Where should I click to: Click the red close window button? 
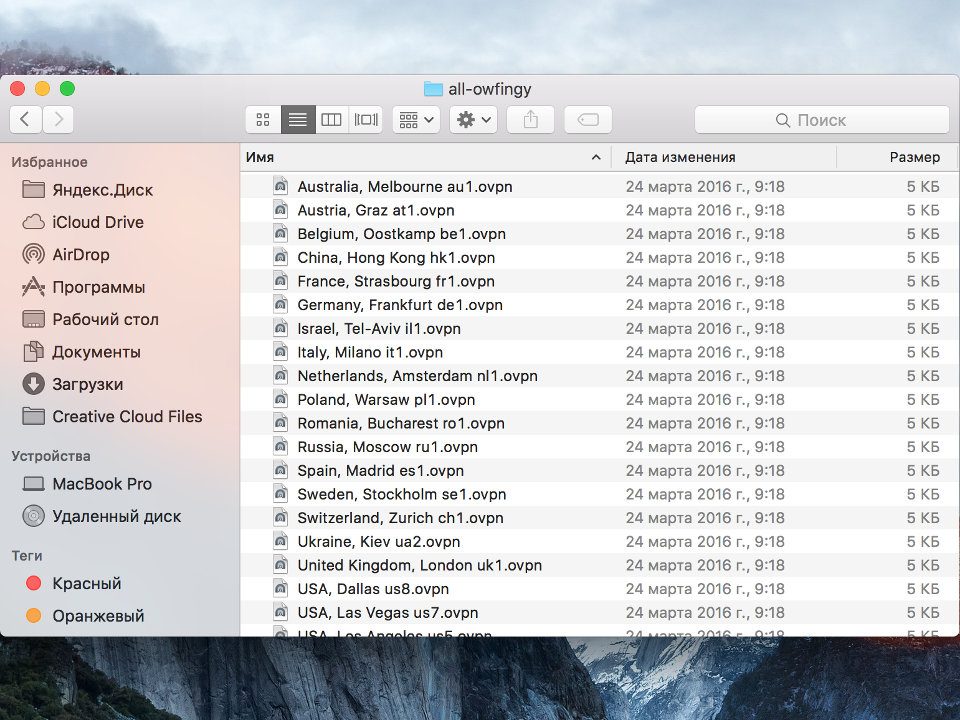point(18,89)
